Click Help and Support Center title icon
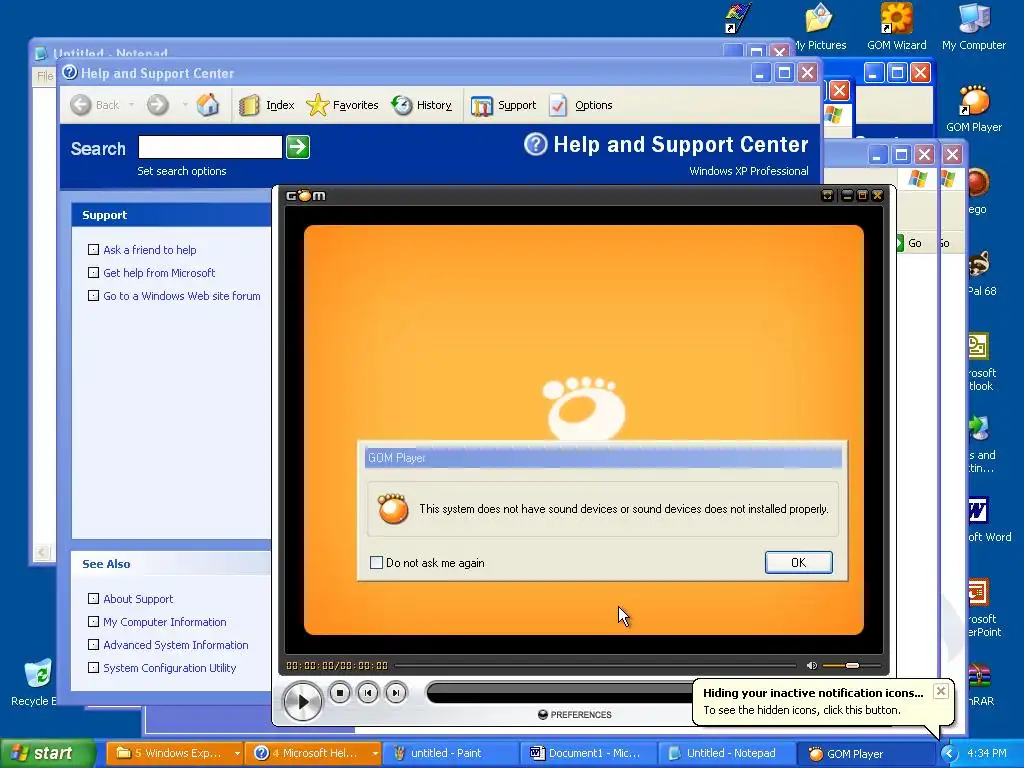Viewport: 1024px width, 768px height. [x=70, y=72]
